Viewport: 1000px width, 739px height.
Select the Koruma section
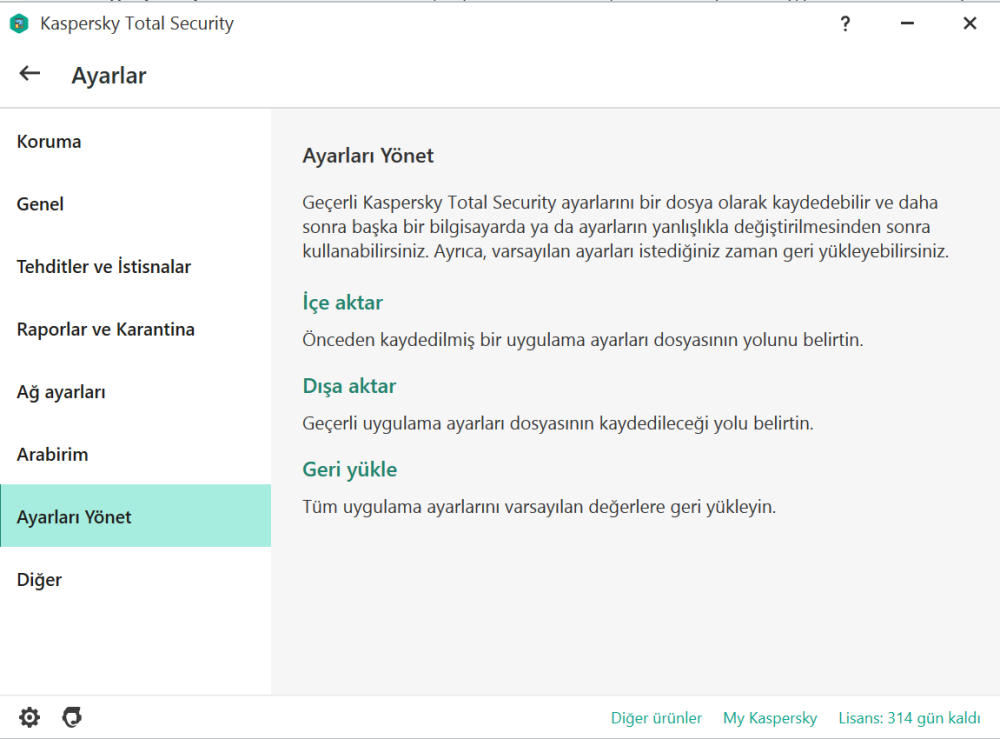tap(48, 141)
